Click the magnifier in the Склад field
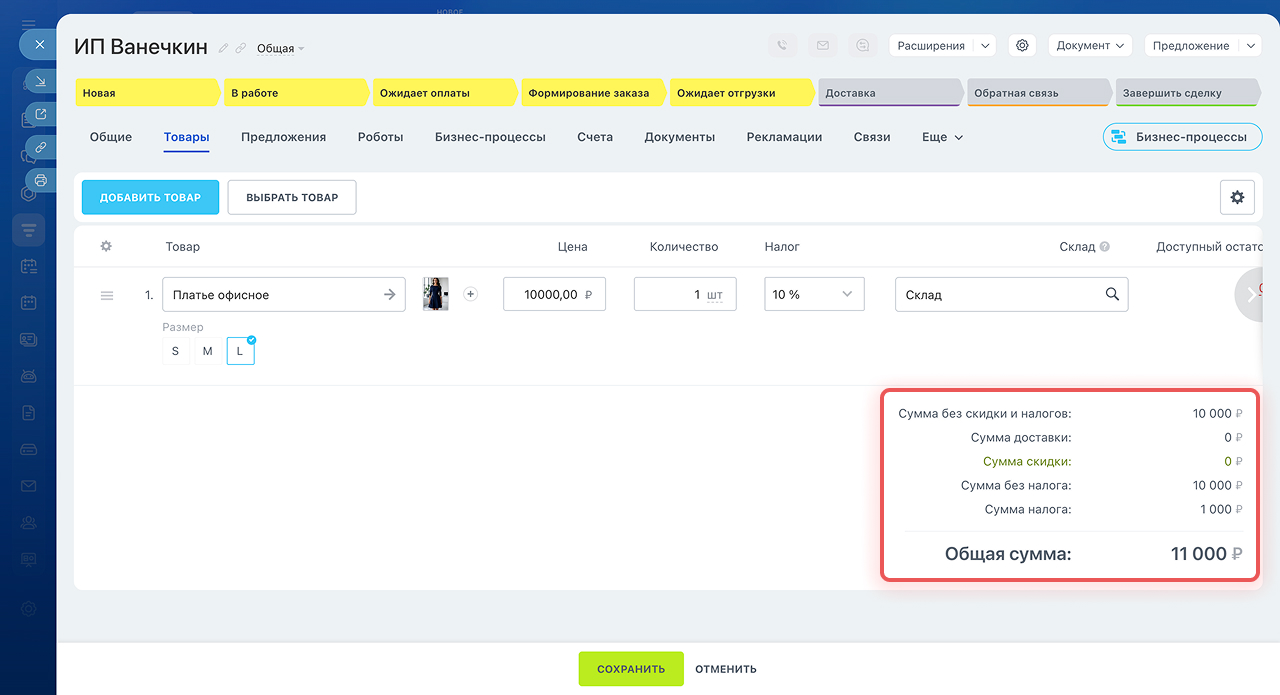1280x695 pixels. pyautogui.click(x=1112, y=295)
